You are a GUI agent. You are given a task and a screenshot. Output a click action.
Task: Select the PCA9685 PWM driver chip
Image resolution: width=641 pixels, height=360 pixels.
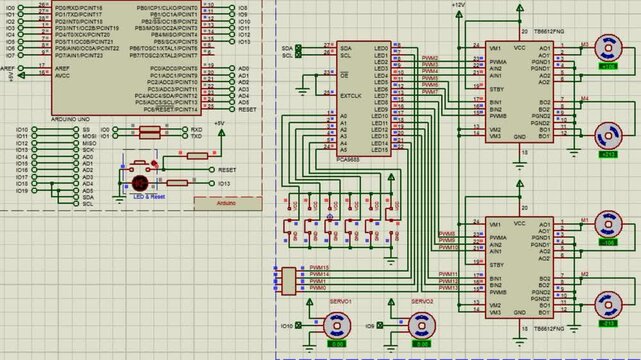click(x=363, y=98)
